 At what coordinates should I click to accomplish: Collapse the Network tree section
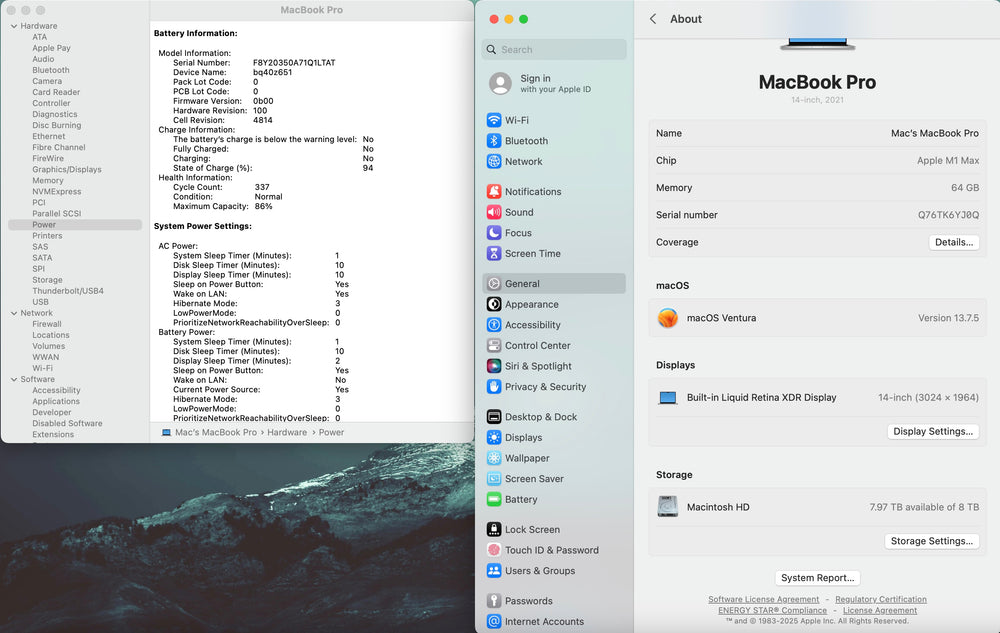pos(13,313)
